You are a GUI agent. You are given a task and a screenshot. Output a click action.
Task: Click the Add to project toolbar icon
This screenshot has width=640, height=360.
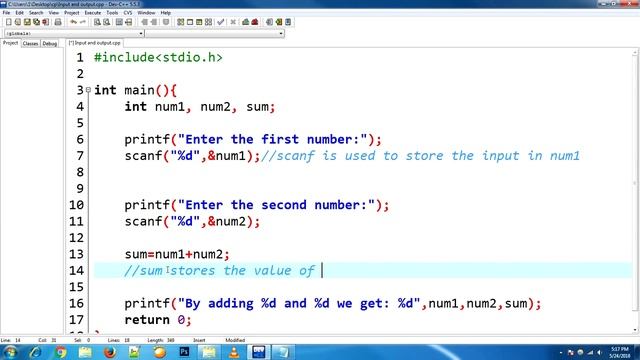click(x=279, y=22)
